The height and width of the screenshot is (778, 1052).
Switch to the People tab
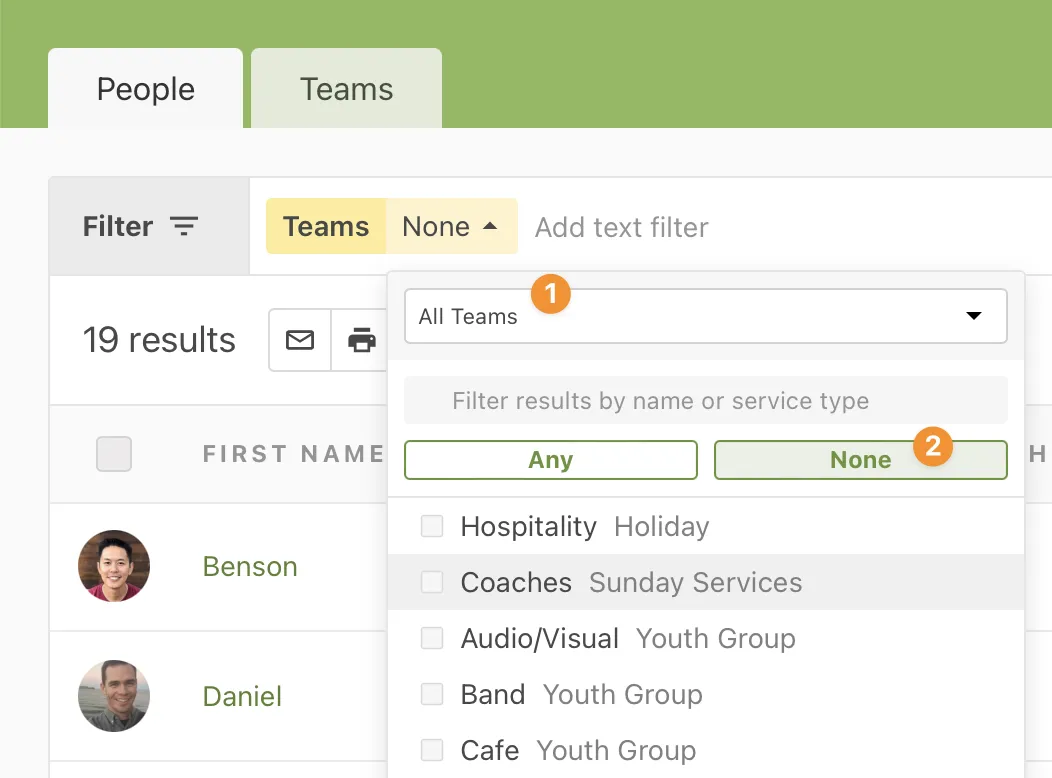(x=145, y=88)
